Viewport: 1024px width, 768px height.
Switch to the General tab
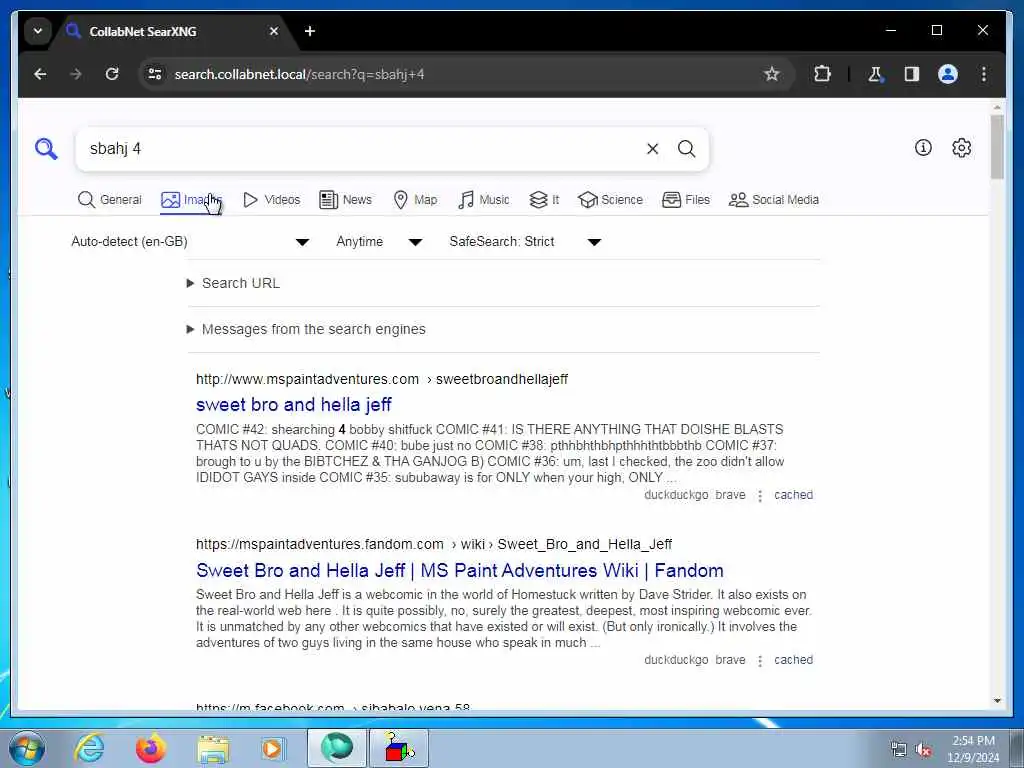[x=109, y=200]
